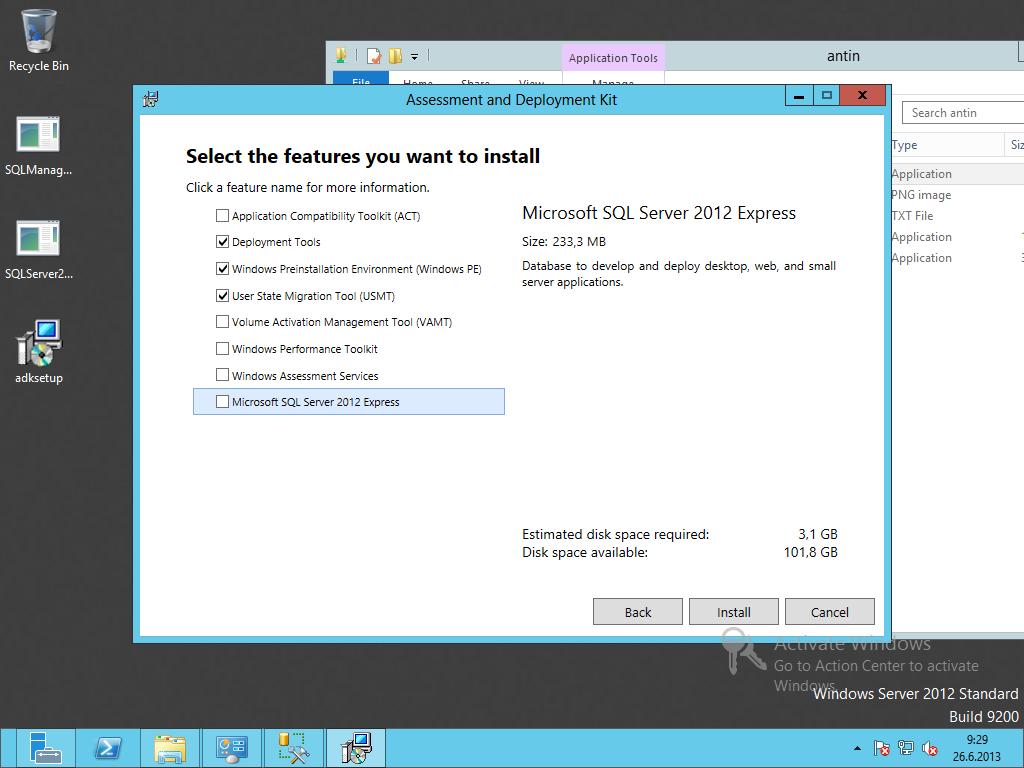Check the Microsoft SQL Server 2012 Express checkbox
Screen dimensions: 1024x768
pyautogui.click(x=223, y=402)
